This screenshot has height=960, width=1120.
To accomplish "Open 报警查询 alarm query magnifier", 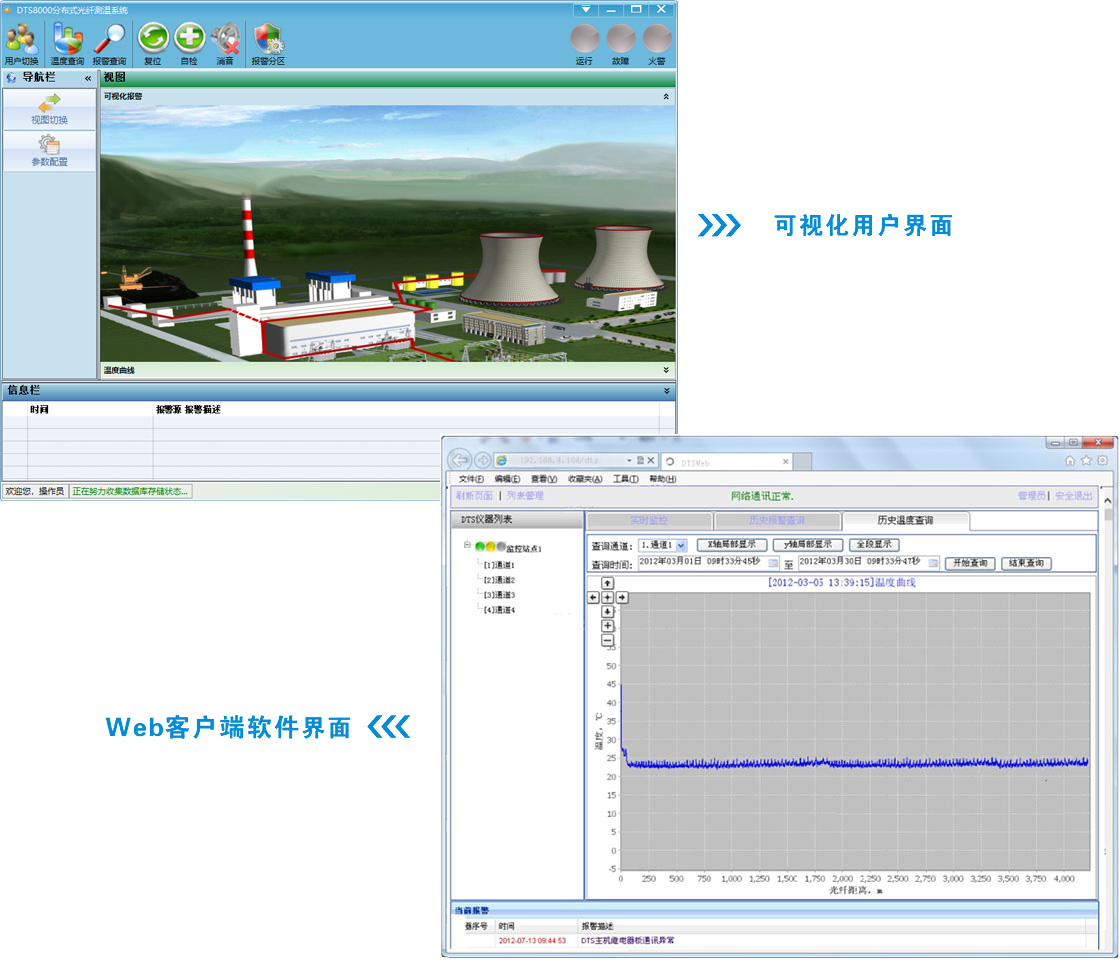I will (x=109, y=42).
